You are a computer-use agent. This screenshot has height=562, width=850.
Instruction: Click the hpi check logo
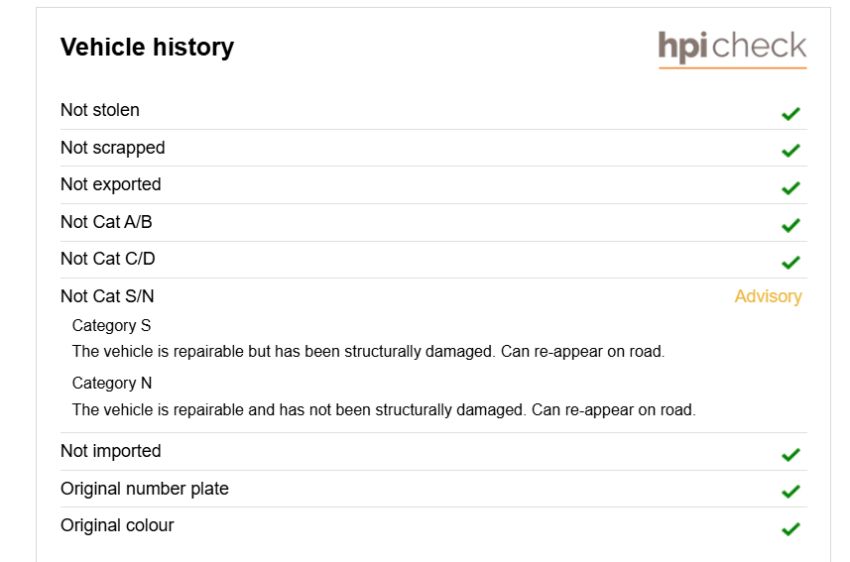coord(732,49)
